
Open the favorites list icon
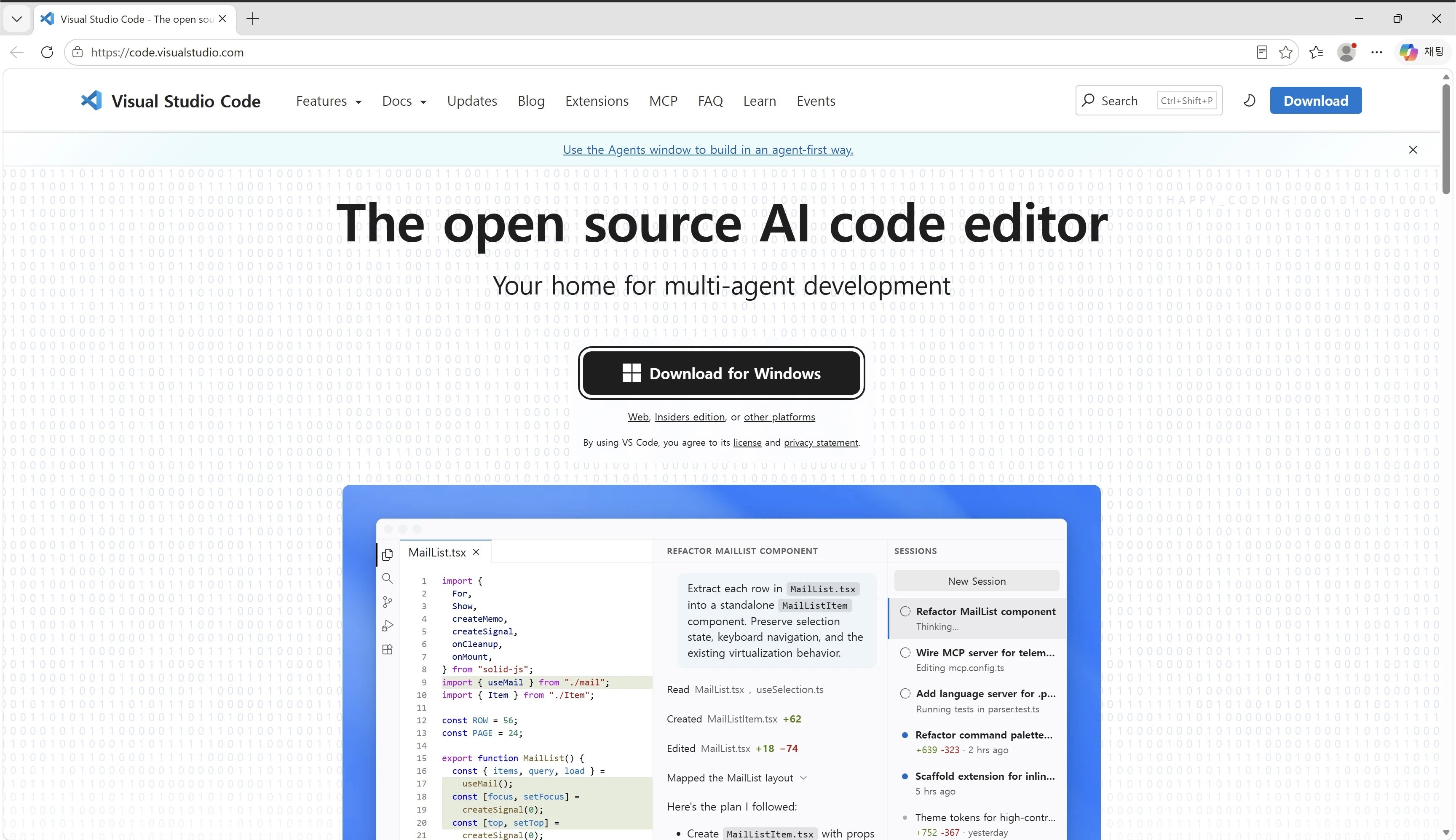click(1317, 53)
